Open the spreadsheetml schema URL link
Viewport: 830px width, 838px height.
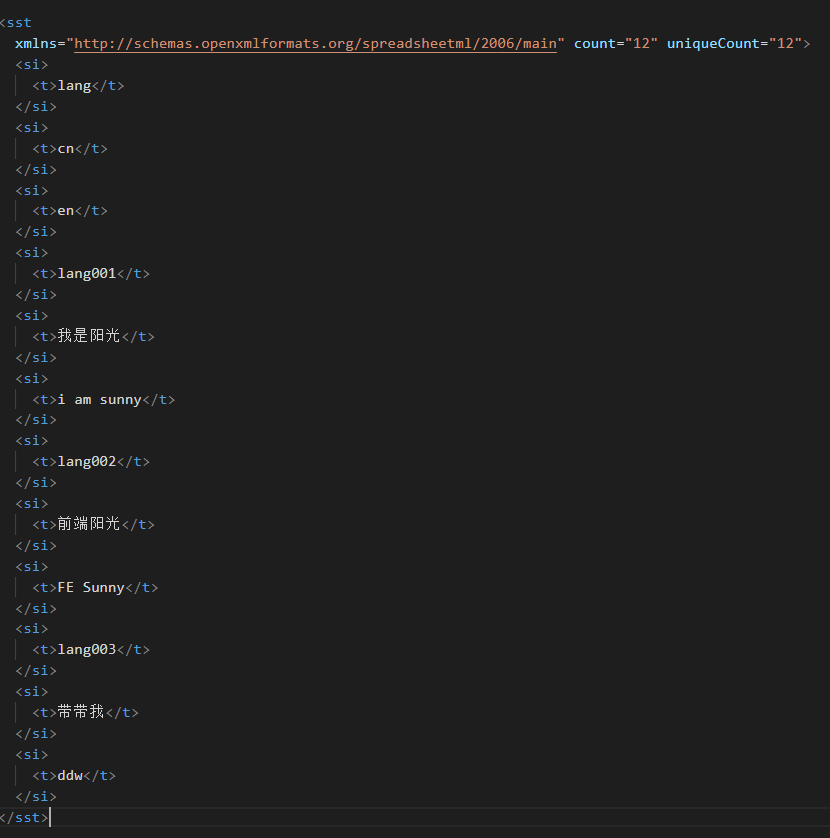click(x=315, y=43)
